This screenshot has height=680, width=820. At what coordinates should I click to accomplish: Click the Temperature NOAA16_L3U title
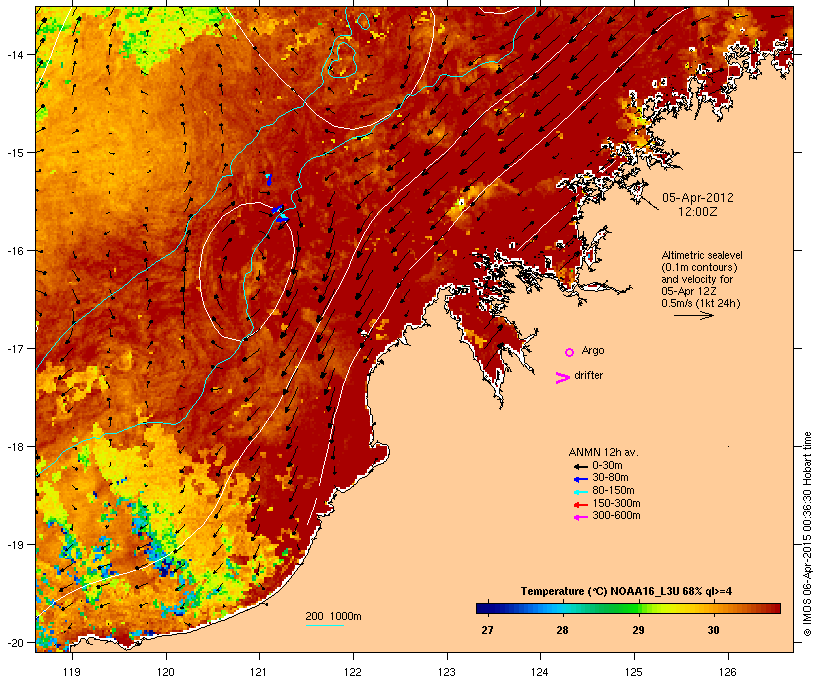626,592
